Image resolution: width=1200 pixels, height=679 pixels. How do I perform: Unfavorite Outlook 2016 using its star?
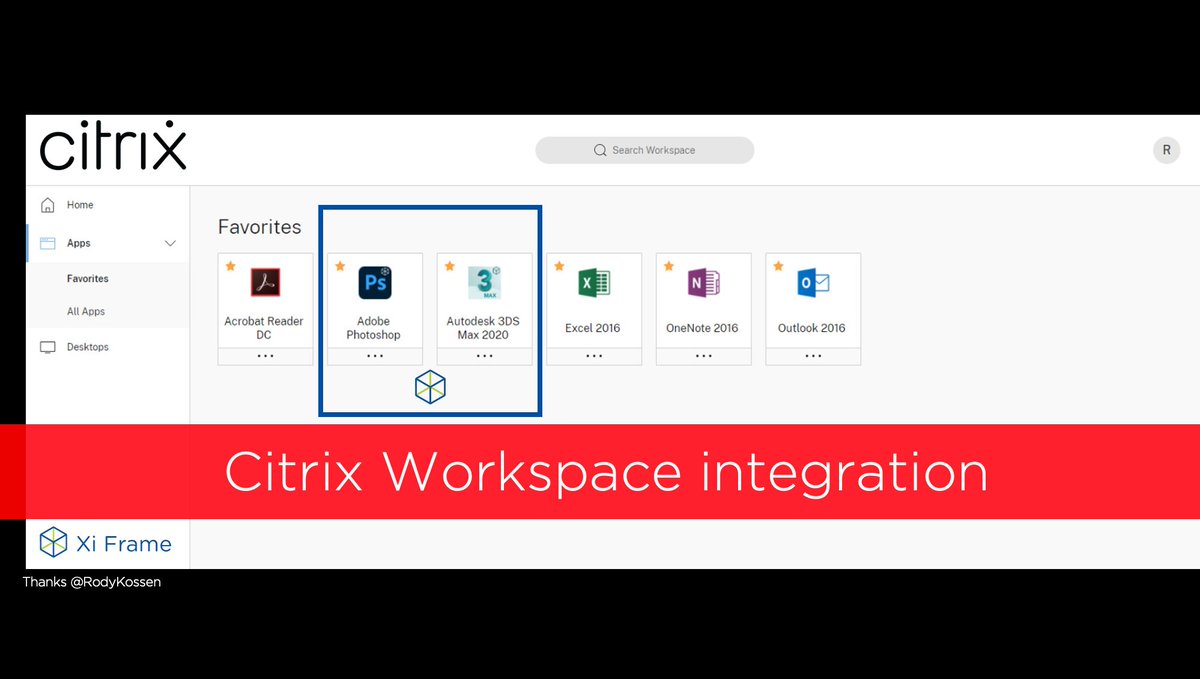pos(778,266)
